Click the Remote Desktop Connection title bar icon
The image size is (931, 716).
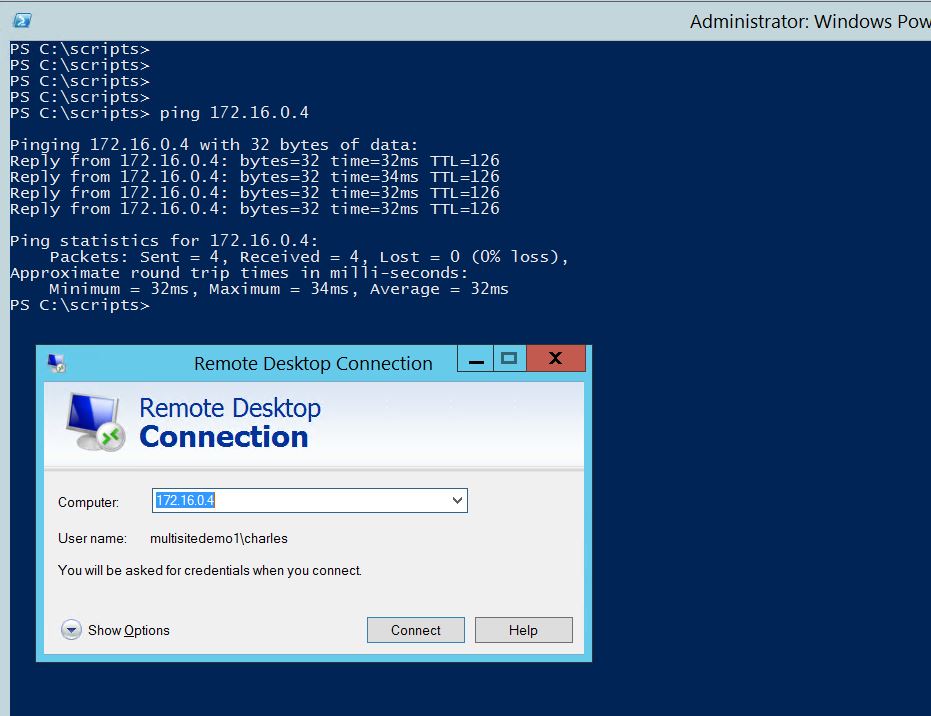pyautogui.click(x=57, y=363)
